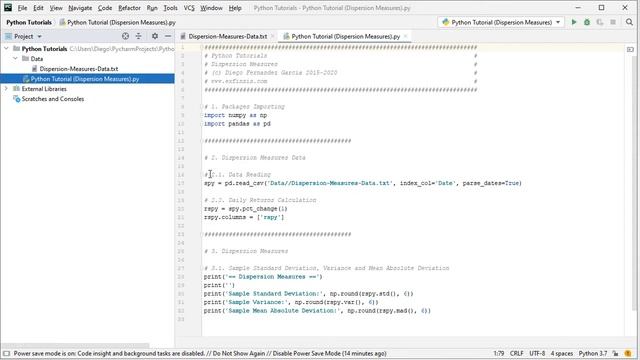640x360 pixels.
Task: Click the Stop process square icon
Action: click(613, 22)
